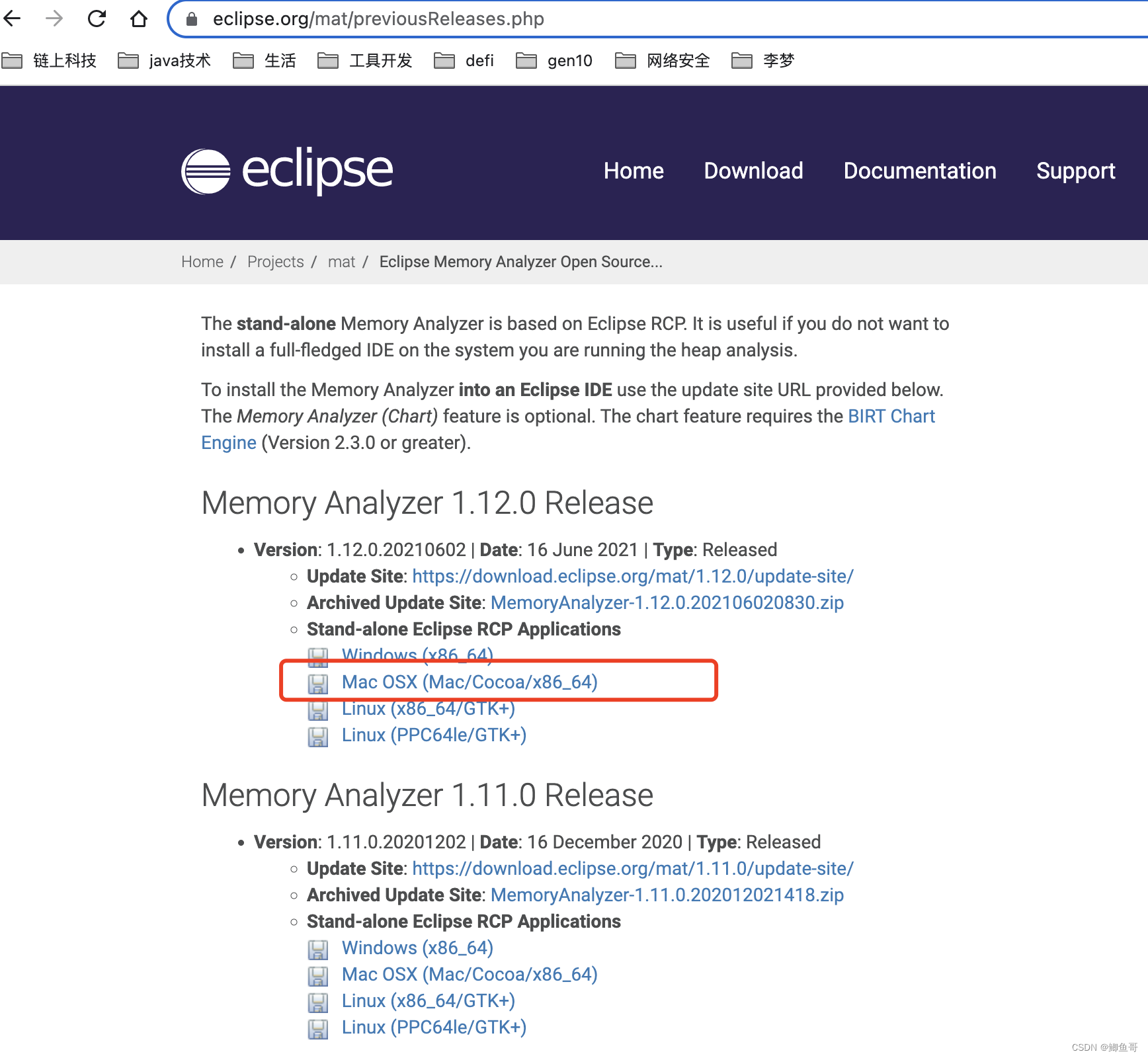Open the 生活 bookmark folder
This screenshot has height=1058, width=1148.
265,61
